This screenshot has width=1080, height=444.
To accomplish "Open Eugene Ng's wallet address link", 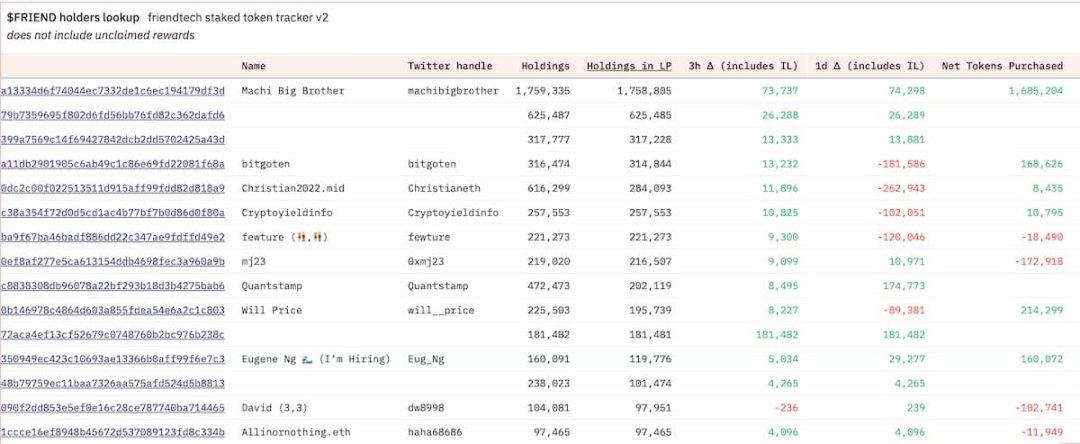I will pyautogui.click(x=112, y=359).
